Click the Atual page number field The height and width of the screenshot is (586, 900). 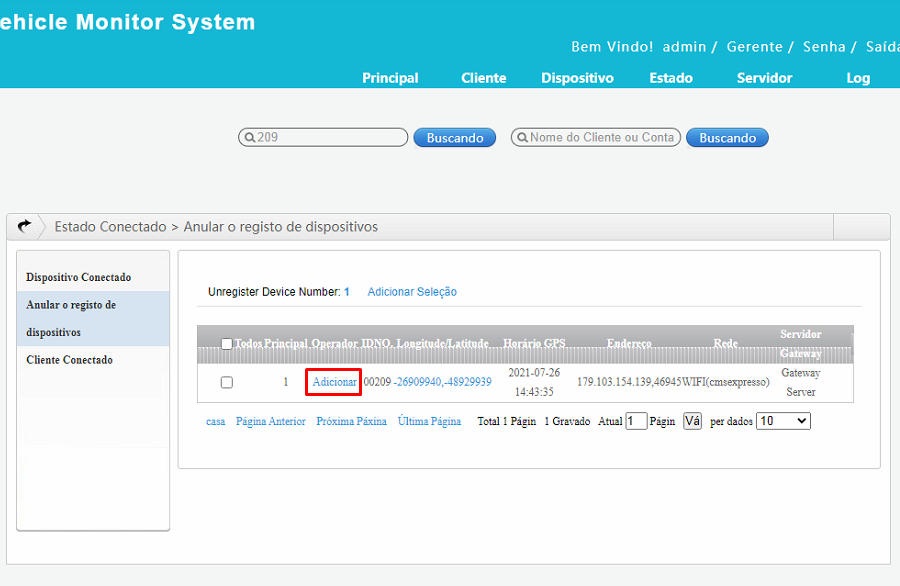point(636,422)
